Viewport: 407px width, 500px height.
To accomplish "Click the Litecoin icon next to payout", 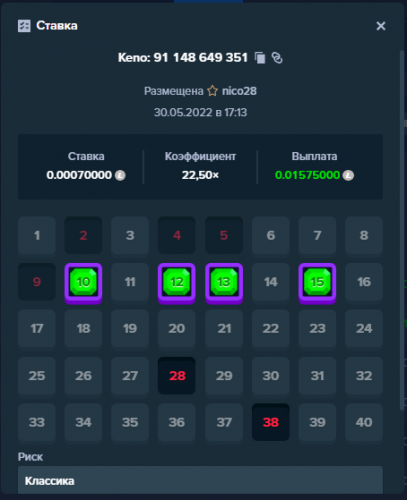I will coord(348,175).
